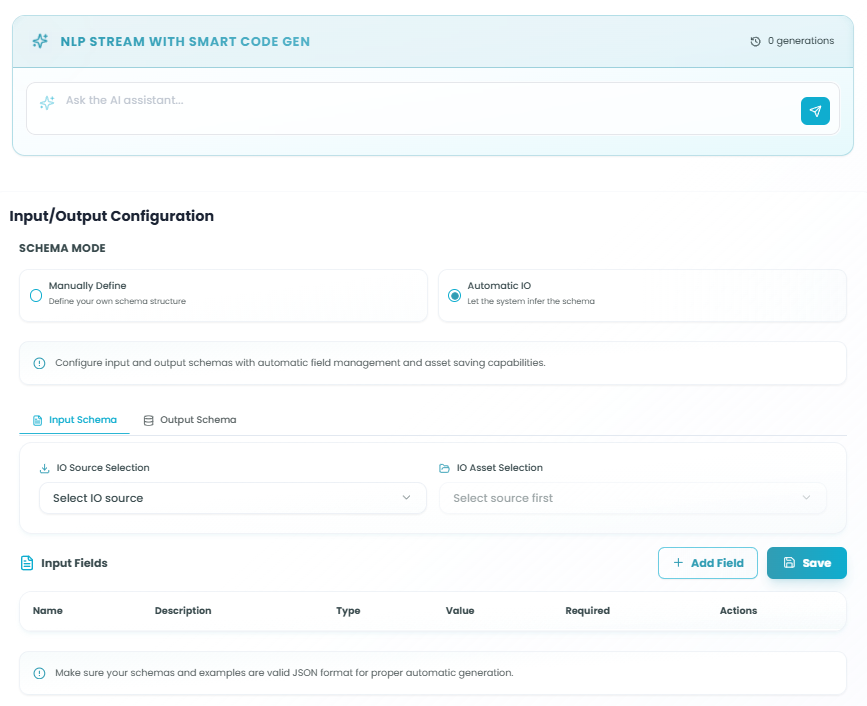Click the sparkle icon beside NLP Stream title
Screen dimensions: 867x706
(40, 41)
